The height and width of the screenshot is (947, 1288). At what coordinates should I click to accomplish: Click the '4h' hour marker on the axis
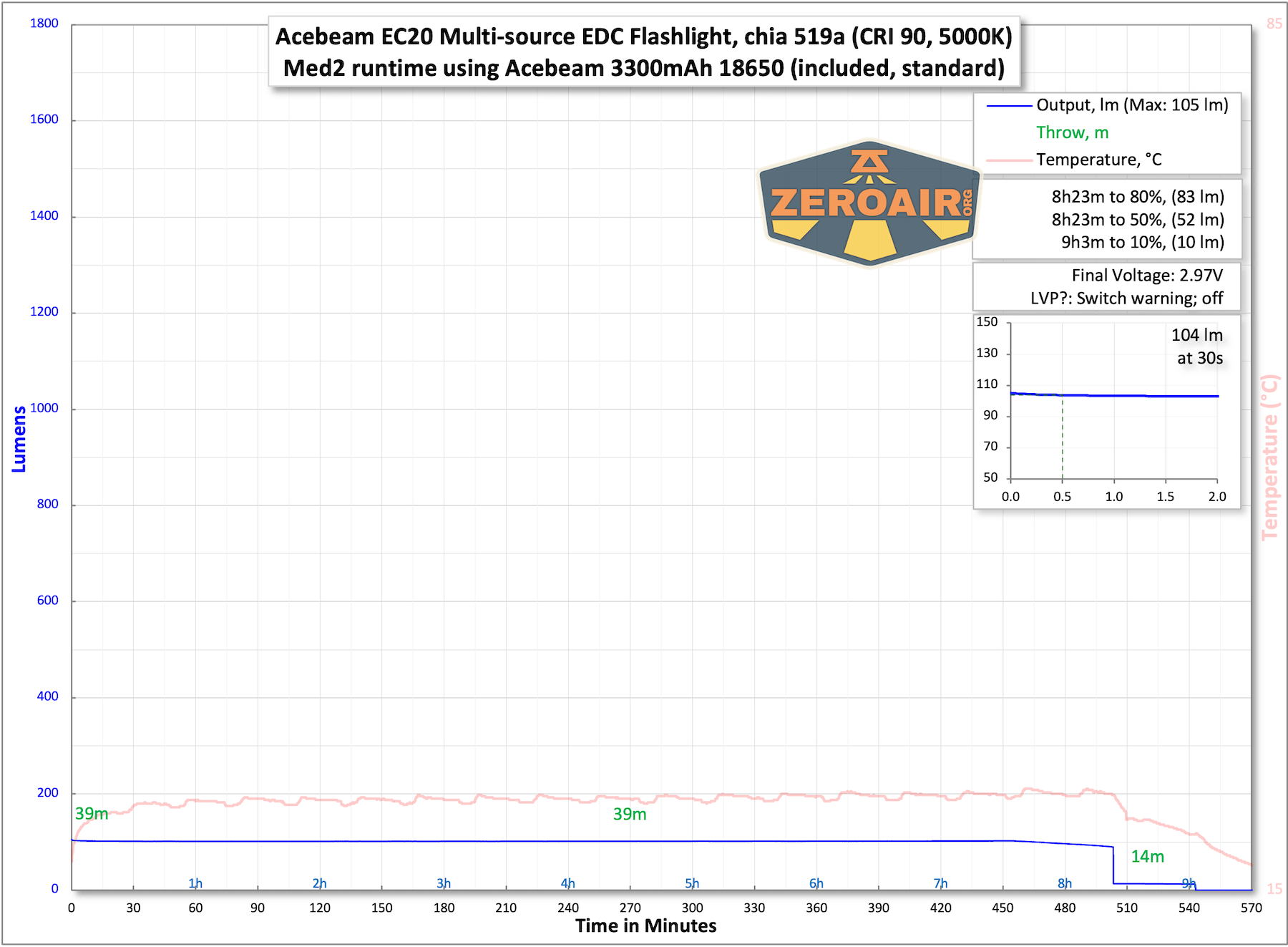point(567,883)
